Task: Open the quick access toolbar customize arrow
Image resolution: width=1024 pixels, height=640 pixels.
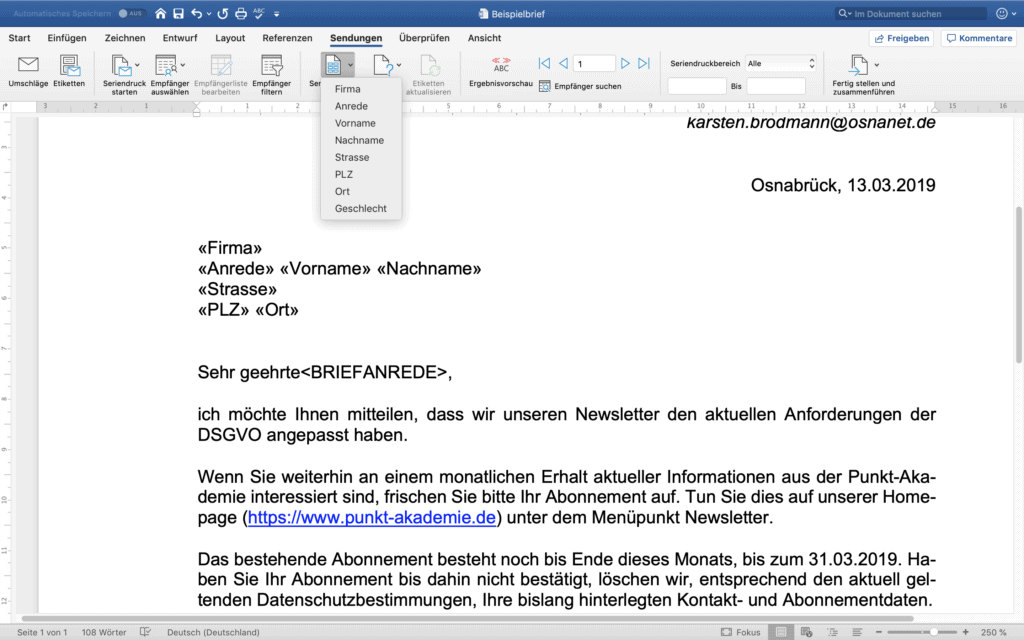Action: pos(276,14)
